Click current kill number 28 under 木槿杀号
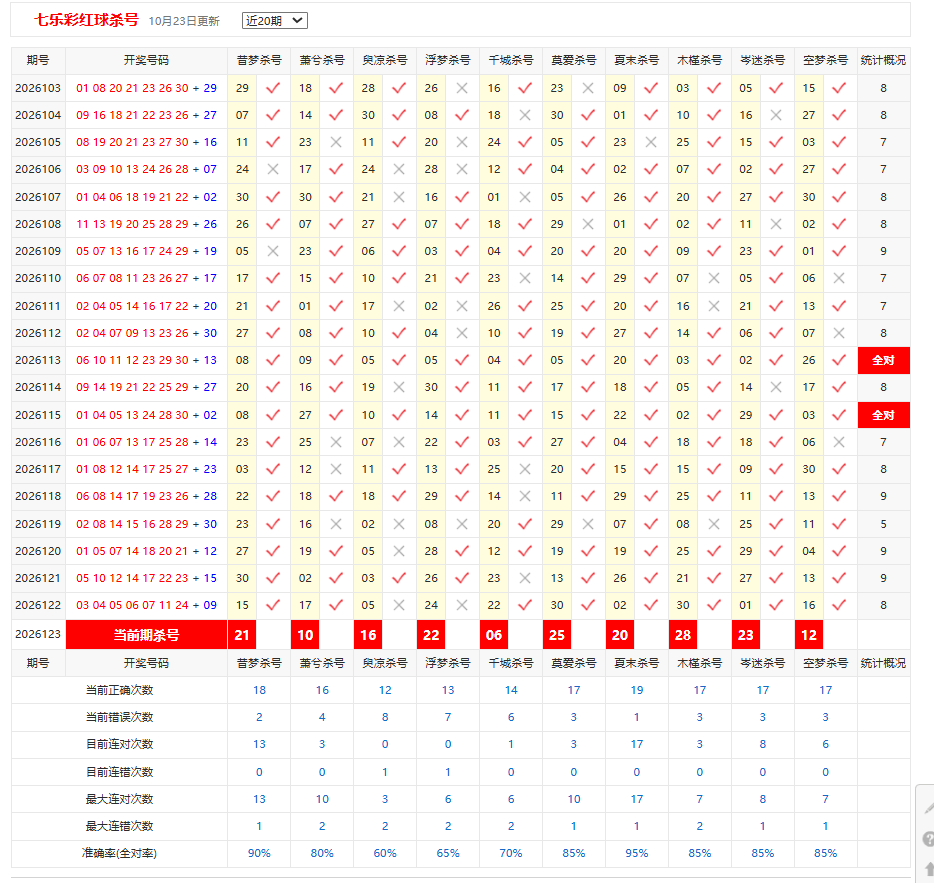 pyautogui.click(x=683, y=635)
